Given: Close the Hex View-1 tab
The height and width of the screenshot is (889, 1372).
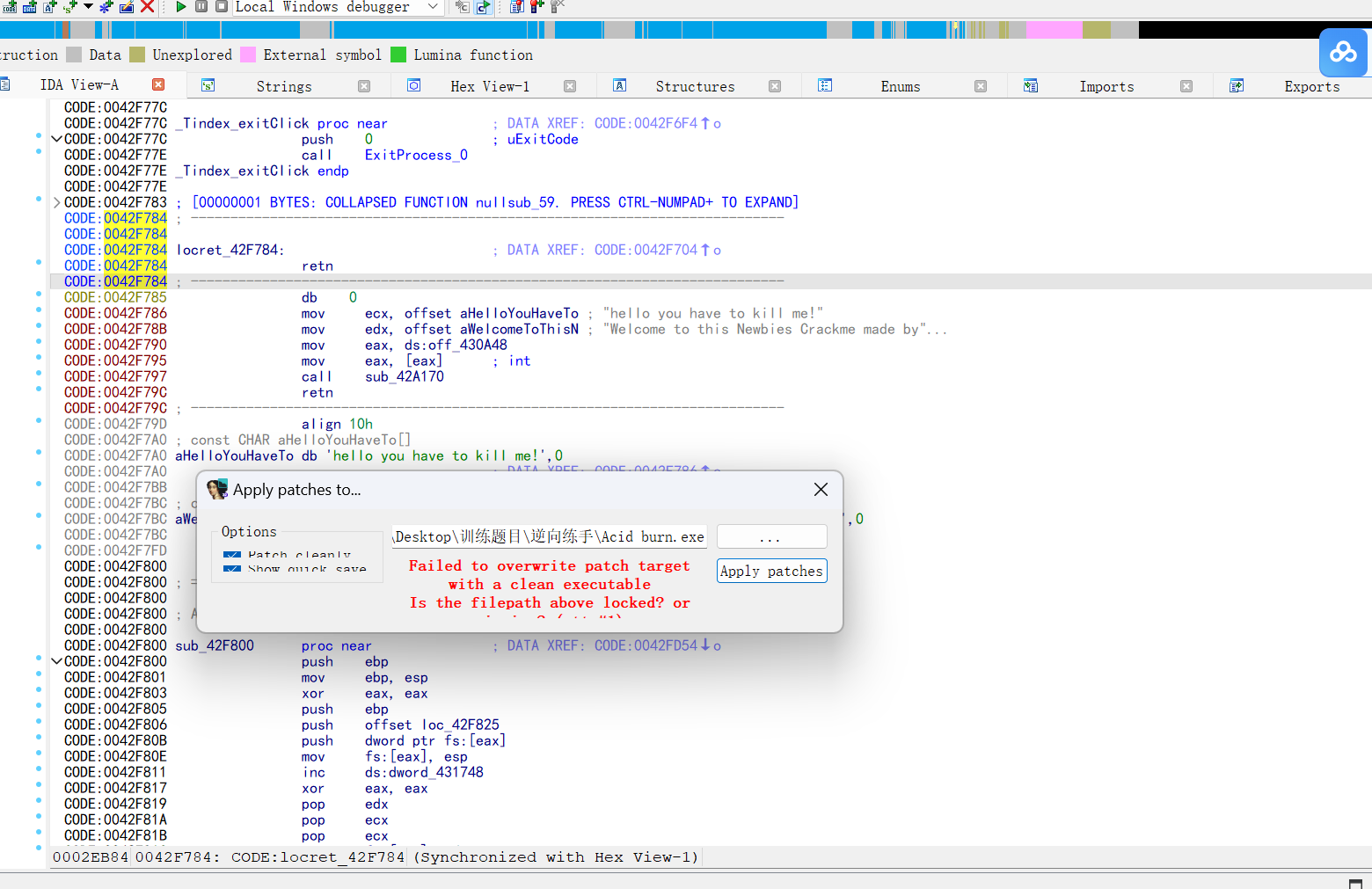Looking at the screenshot, I should (570, 86).
